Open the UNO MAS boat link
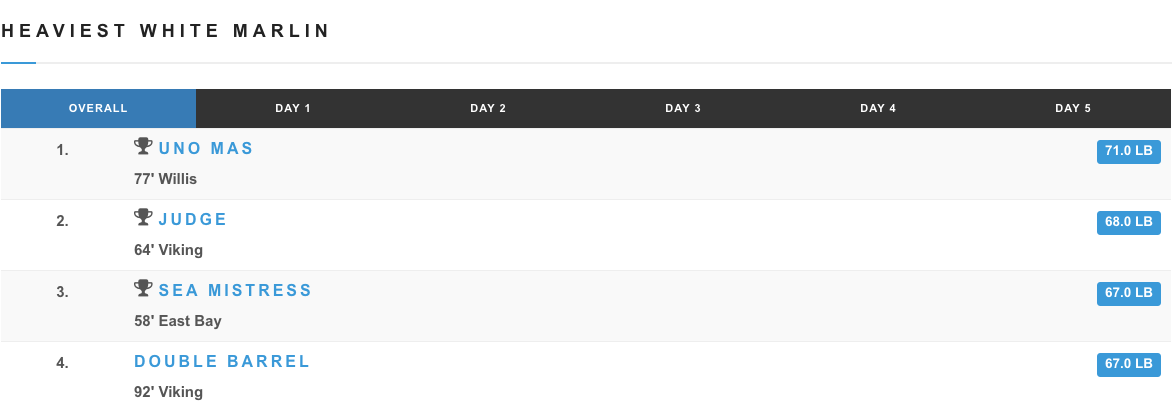 tap(206, 148)
